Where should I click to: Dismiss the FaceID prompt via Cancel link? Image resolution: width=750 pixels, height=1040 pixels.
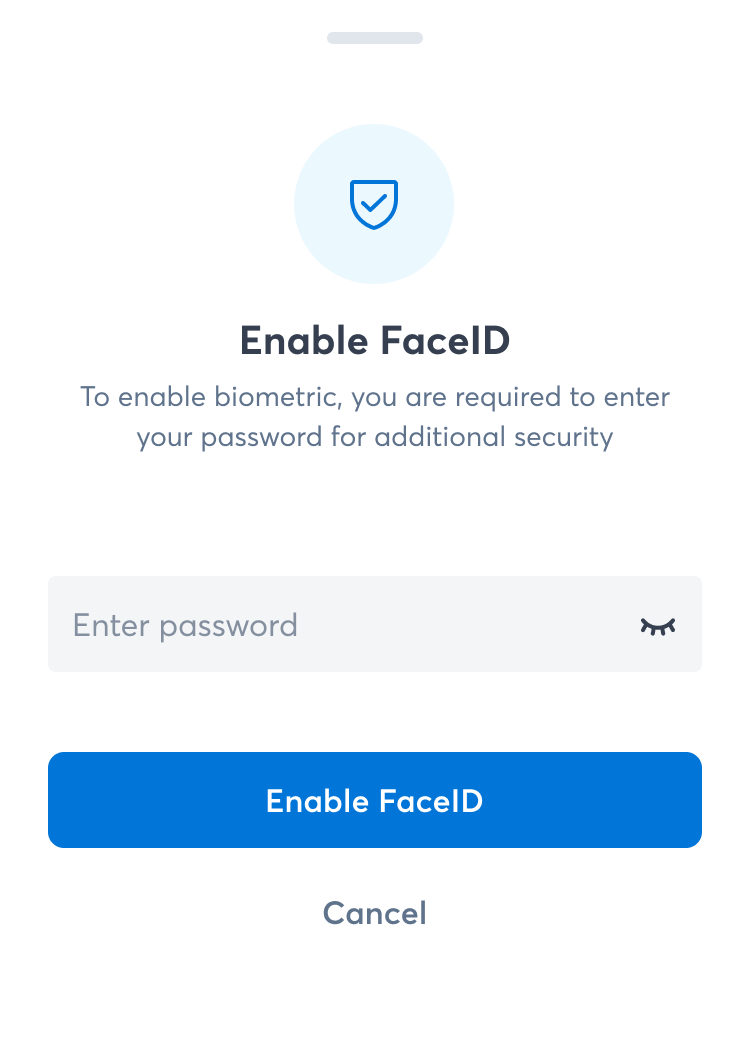pyautogui.click(x=374, y=912)
